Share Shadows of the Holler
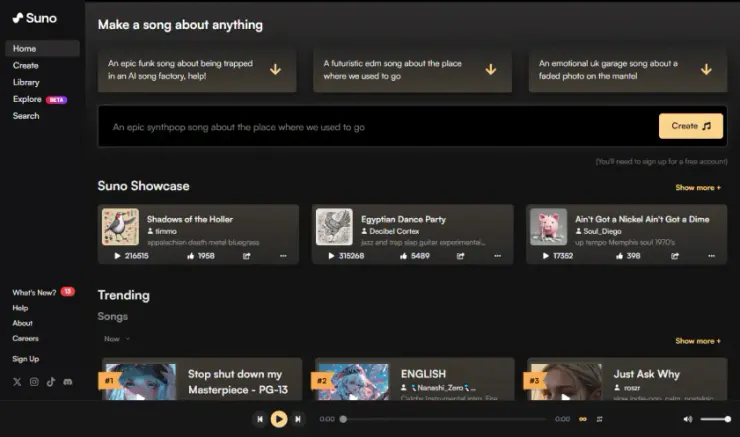Image resolution: width=740 pixels, height=437 pixels. pos(246,256)
